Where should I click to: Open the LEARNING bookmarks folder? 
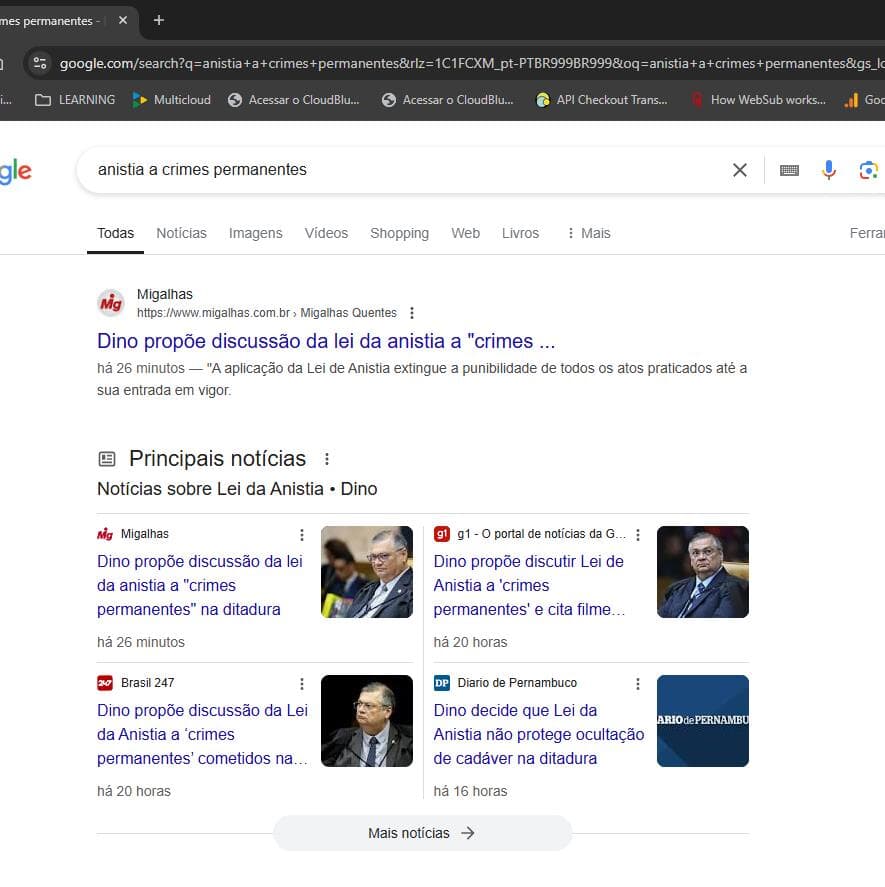click(x=76, y=100)
